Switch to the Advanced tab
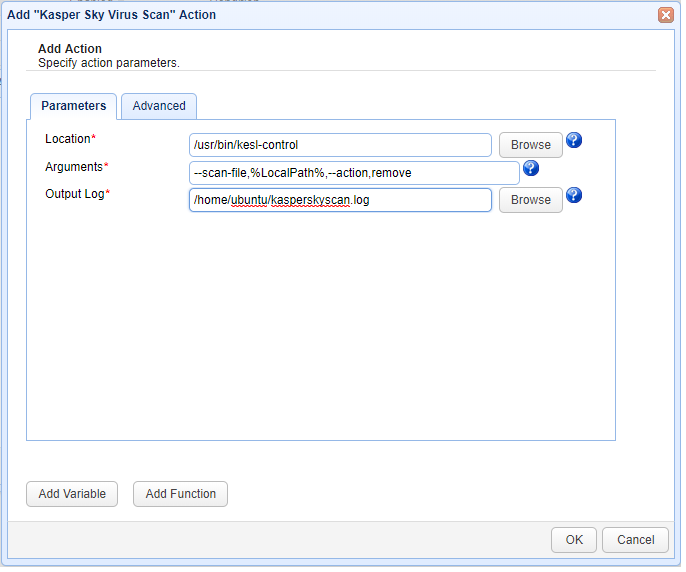Image resolution: width=686 pixels, height=572 pixels. 160,107
